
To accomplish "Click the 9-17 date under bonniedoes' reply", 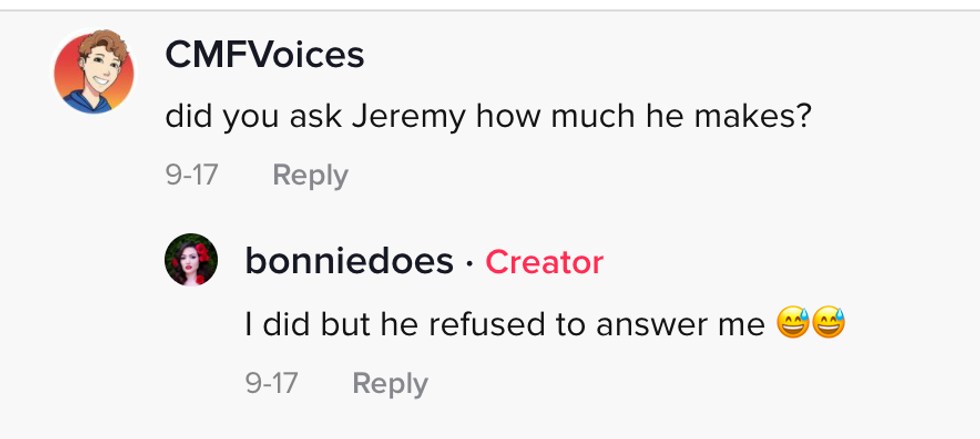I will pos(272,383).
